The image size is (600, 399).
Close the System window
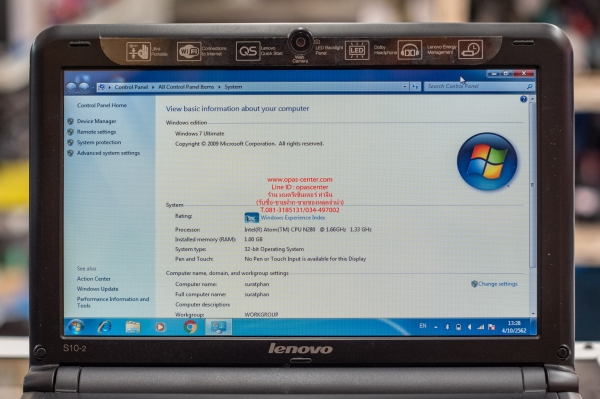pyautogui.click(x=523, y=73)
